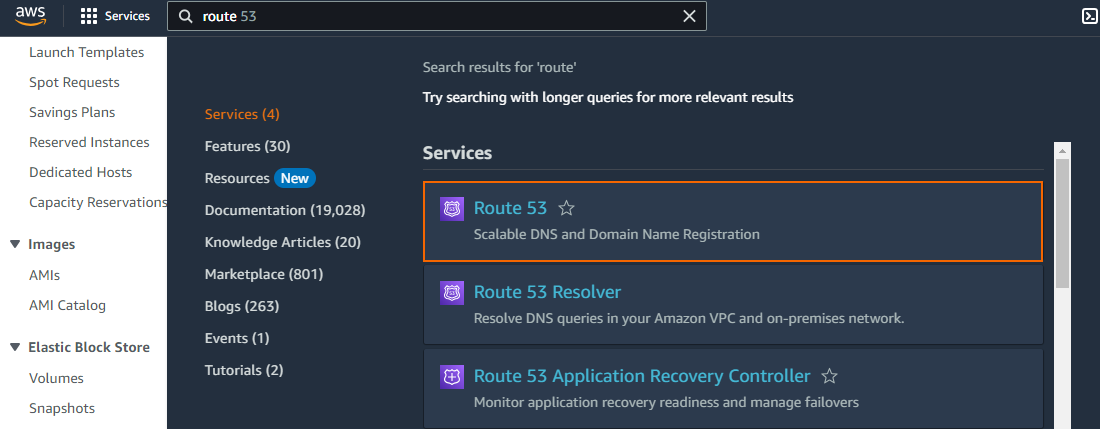Open Dedicated Hosts in sidebar
This screenshot has height=429, width=1100.
click(81, 172)
